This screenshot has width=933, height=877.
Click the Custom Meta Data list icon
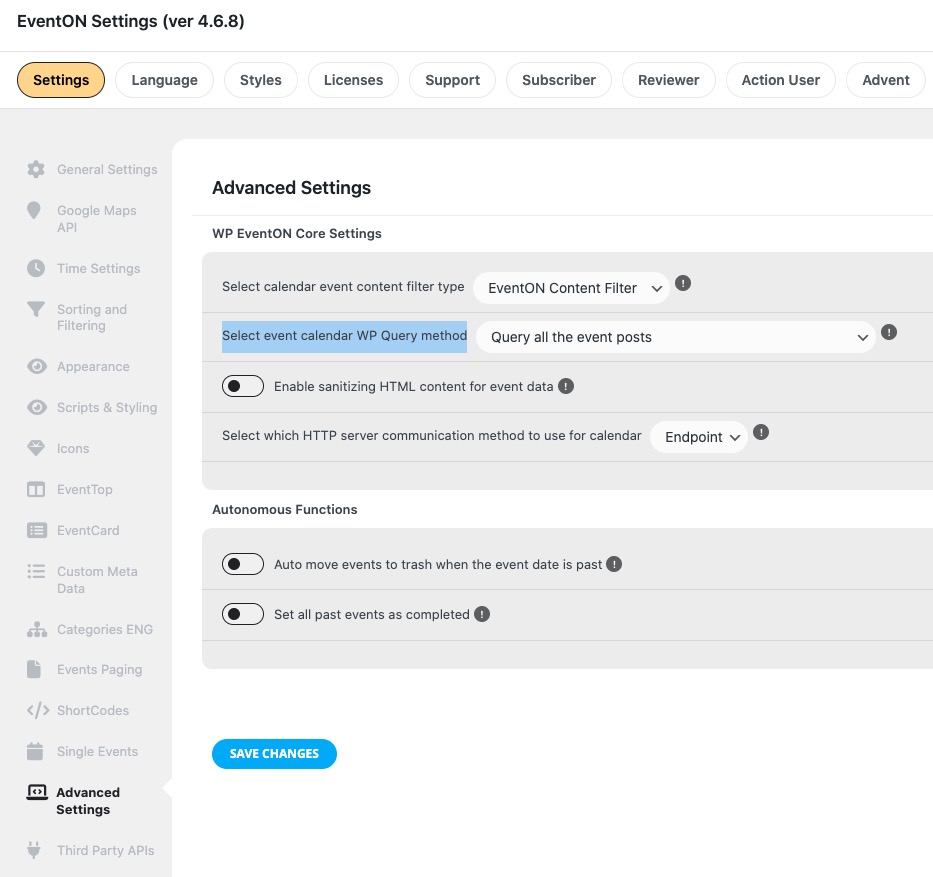[x=36, y=571]
